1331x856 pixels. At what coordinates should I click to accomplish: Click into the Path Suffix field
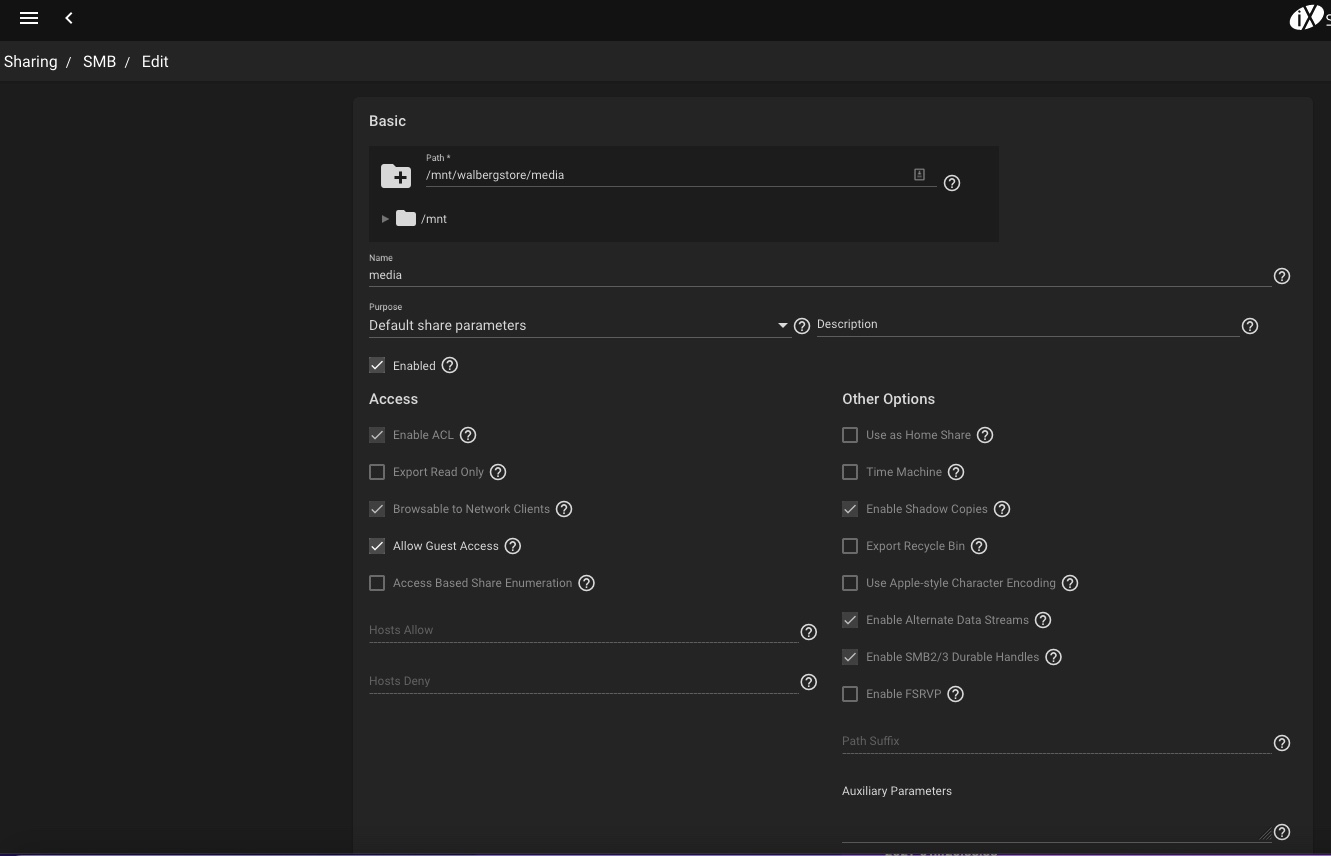coord(1056,741)
